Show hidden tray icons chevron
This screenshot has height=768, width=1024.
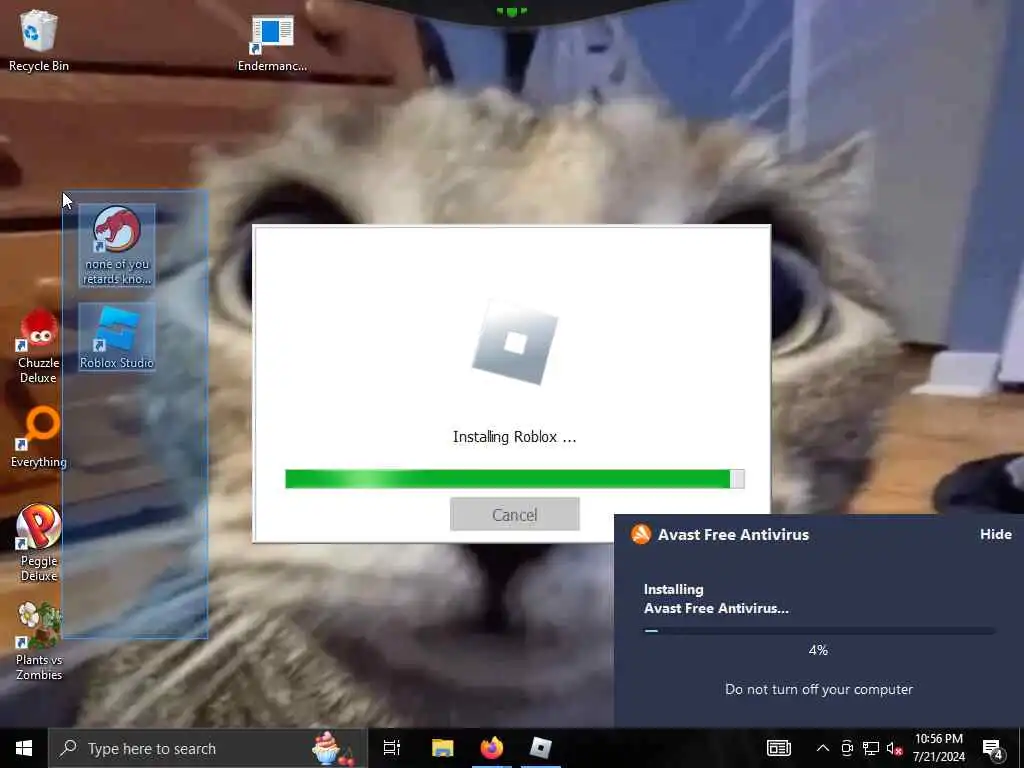(x=823, y=748)
